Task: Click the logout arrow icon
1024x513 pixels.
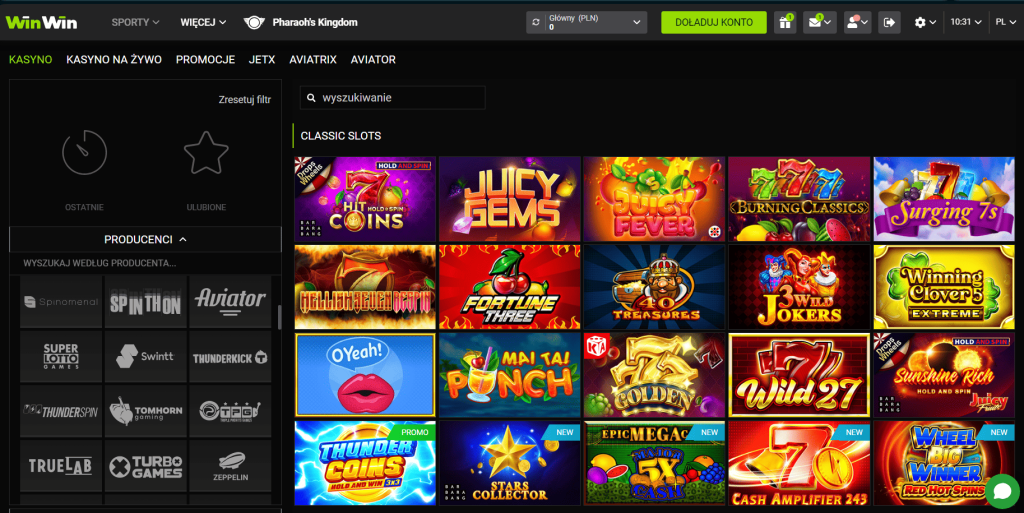Action: point(889,22)
